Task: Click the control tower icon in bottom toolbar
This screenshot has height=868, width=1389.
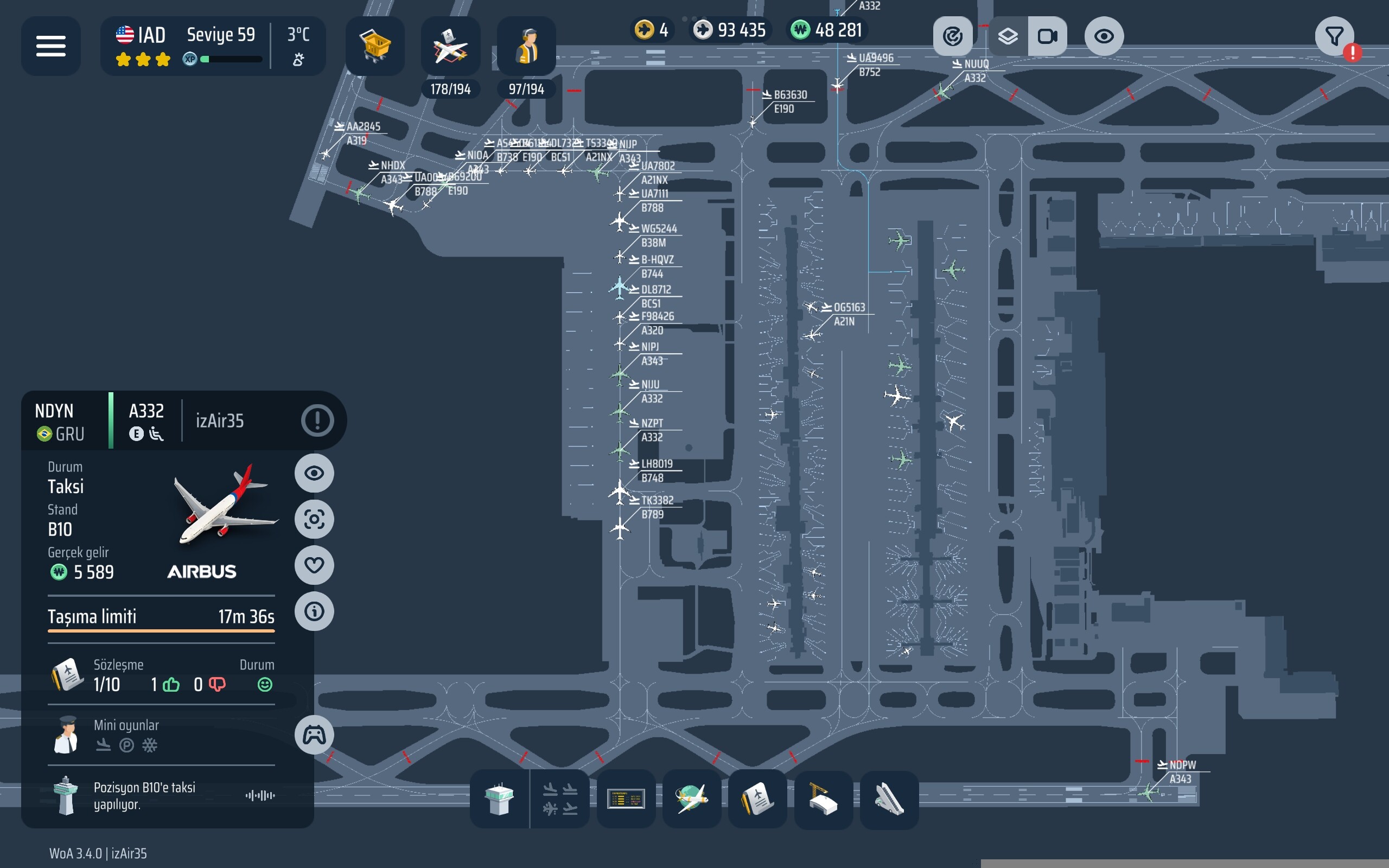Action: pyautogui.click(x=499, y=799)
